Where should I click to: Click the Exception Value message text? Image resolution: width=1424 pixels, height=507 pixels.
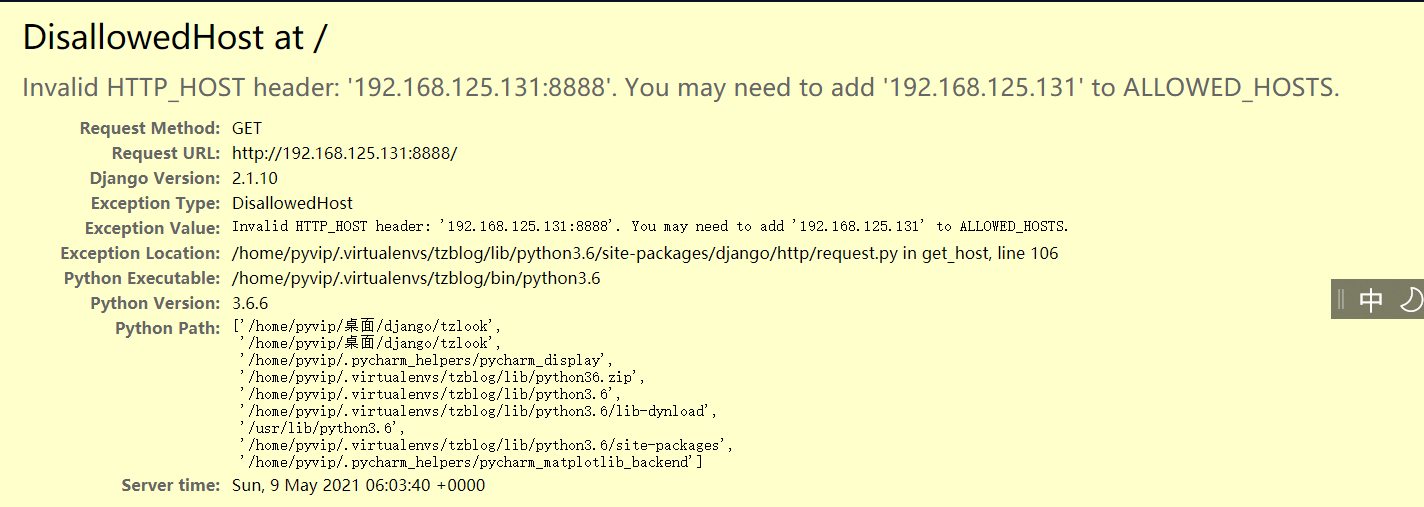point(650,227)
